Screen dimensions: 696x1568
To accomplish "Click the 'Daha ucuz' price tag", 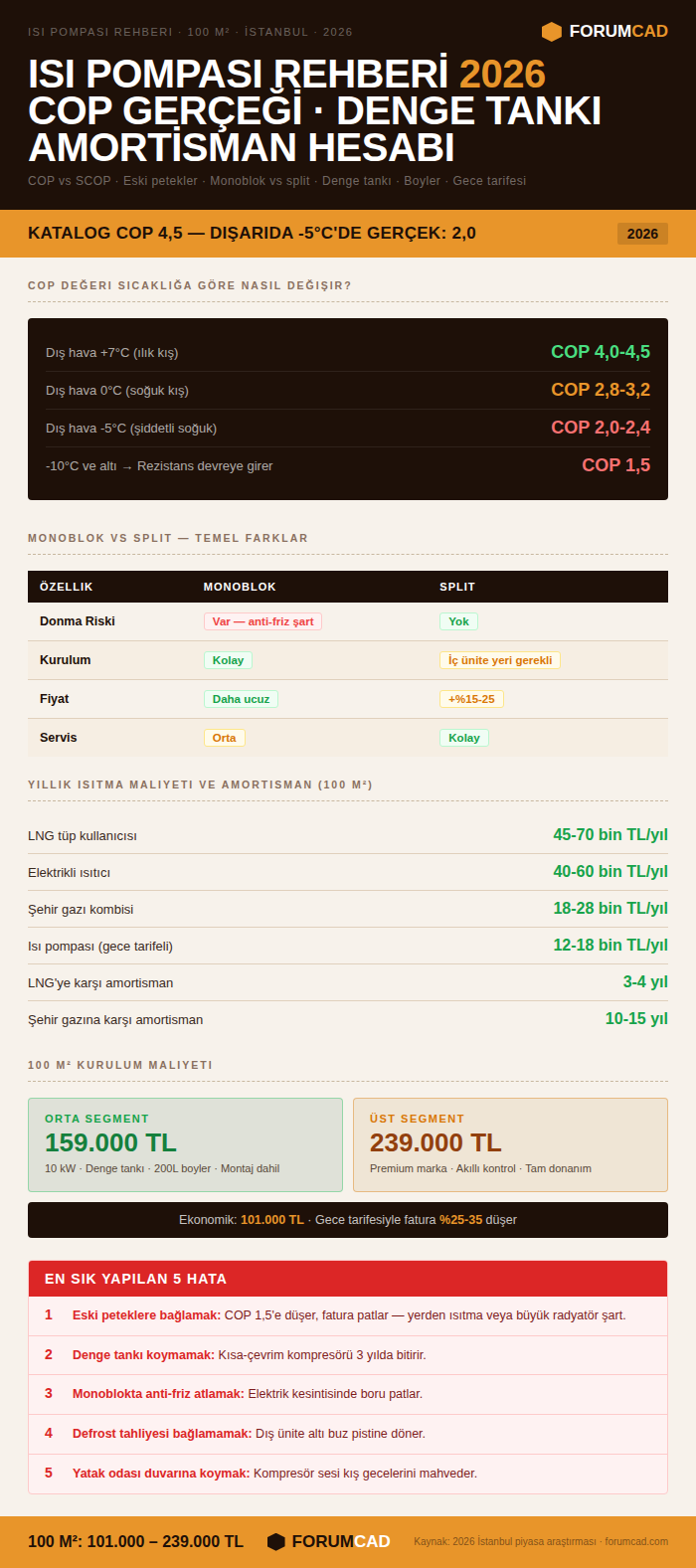I will point(241,699).
